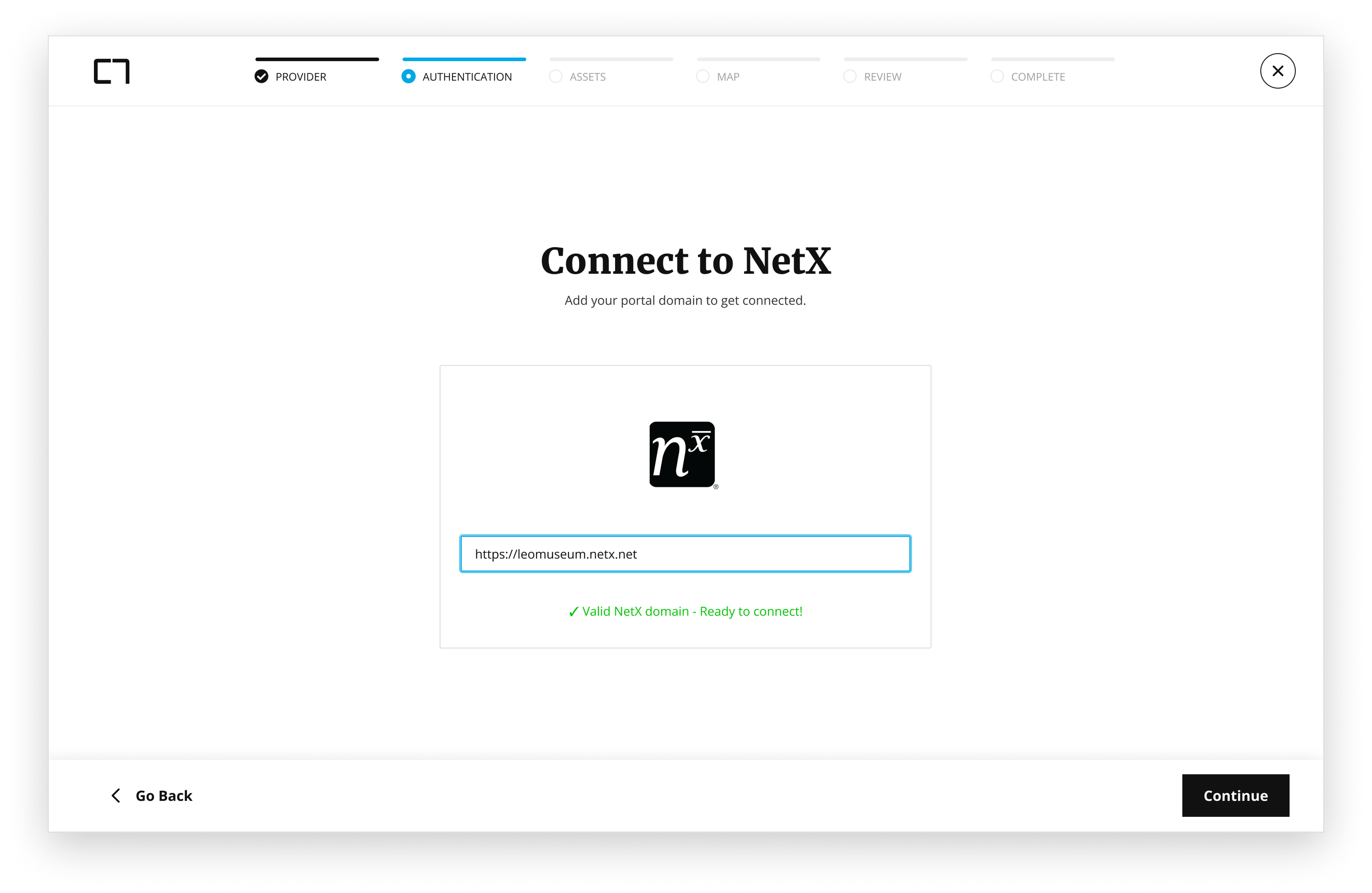1372x893 pixels.
Task: Click the back chevron arrow icon
Action: [x=116, y=796]
